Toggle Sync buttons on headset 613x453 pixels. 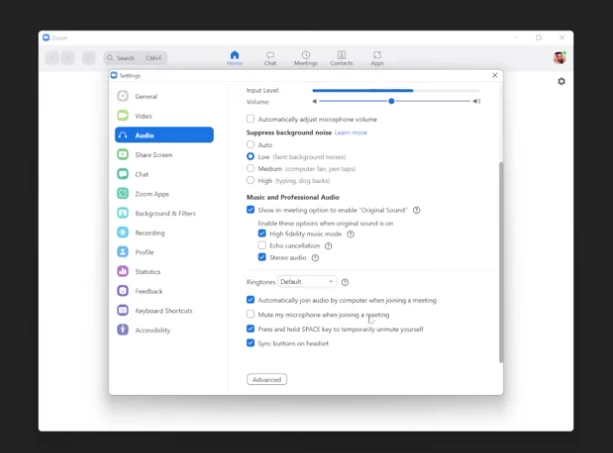point(251,343)
